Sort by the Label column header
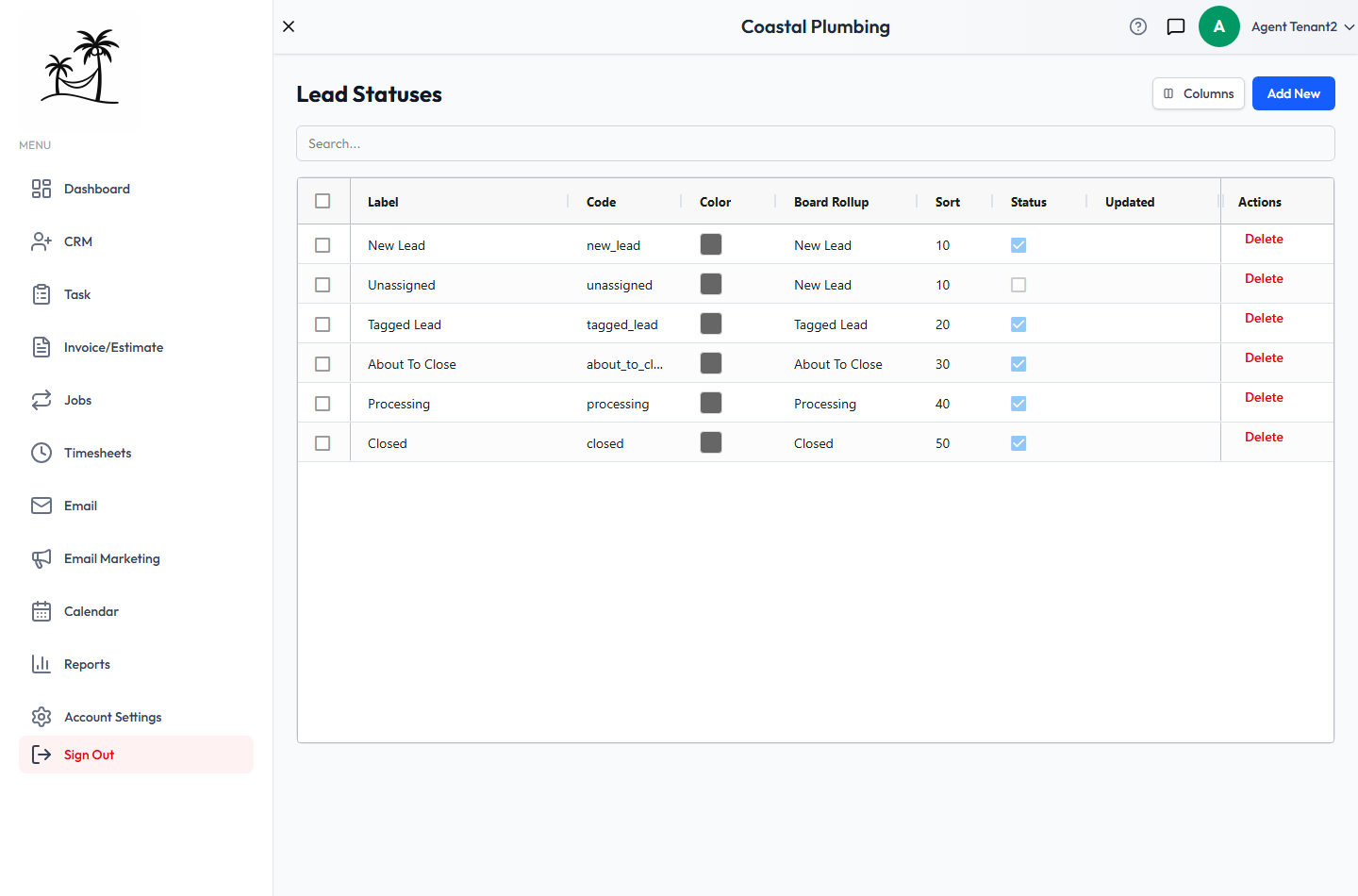The height and width of the screenshot is (896, 1358). [x=383, y=202]
